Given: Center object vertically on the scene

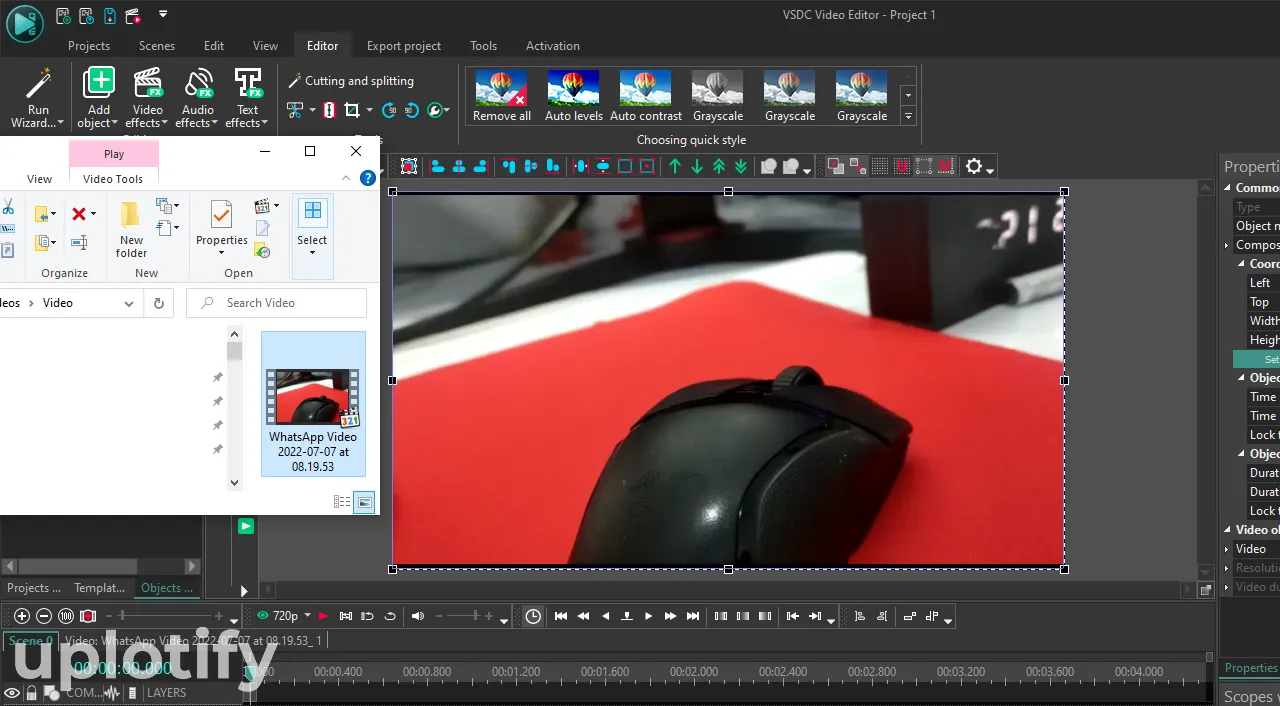Looking at the screenshot, I should click(603, 166).
